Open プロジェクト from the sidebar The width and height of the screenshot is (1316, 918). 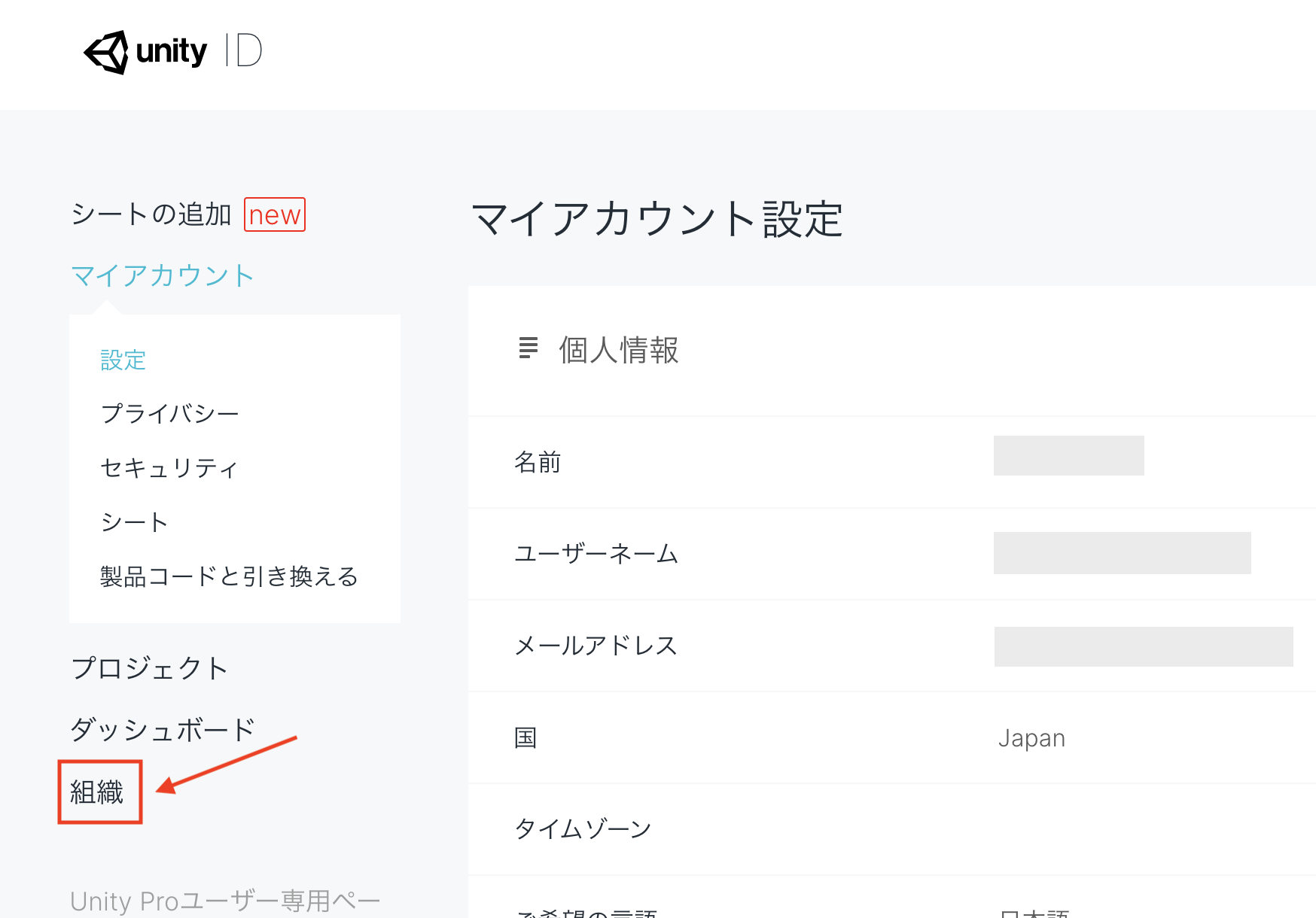[149, 668]
